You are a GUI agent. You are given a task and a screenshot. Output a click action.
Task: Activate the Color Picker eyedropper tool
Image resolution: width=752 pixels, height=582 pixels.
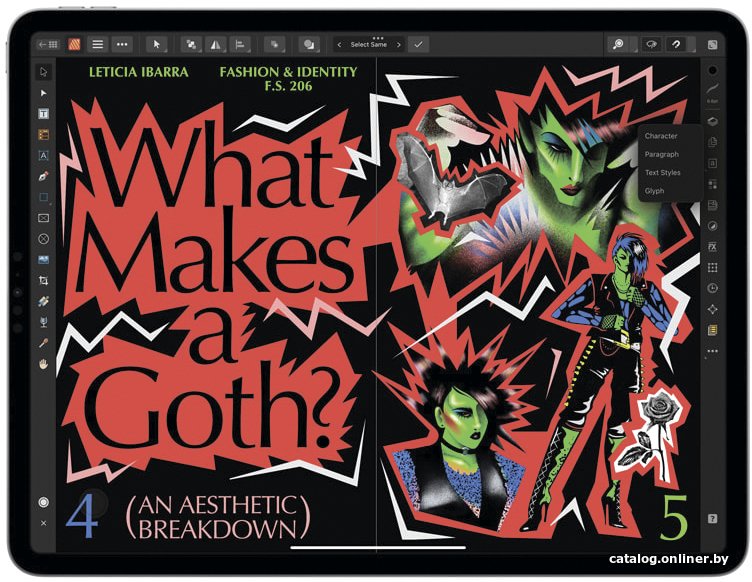[43, 343]
